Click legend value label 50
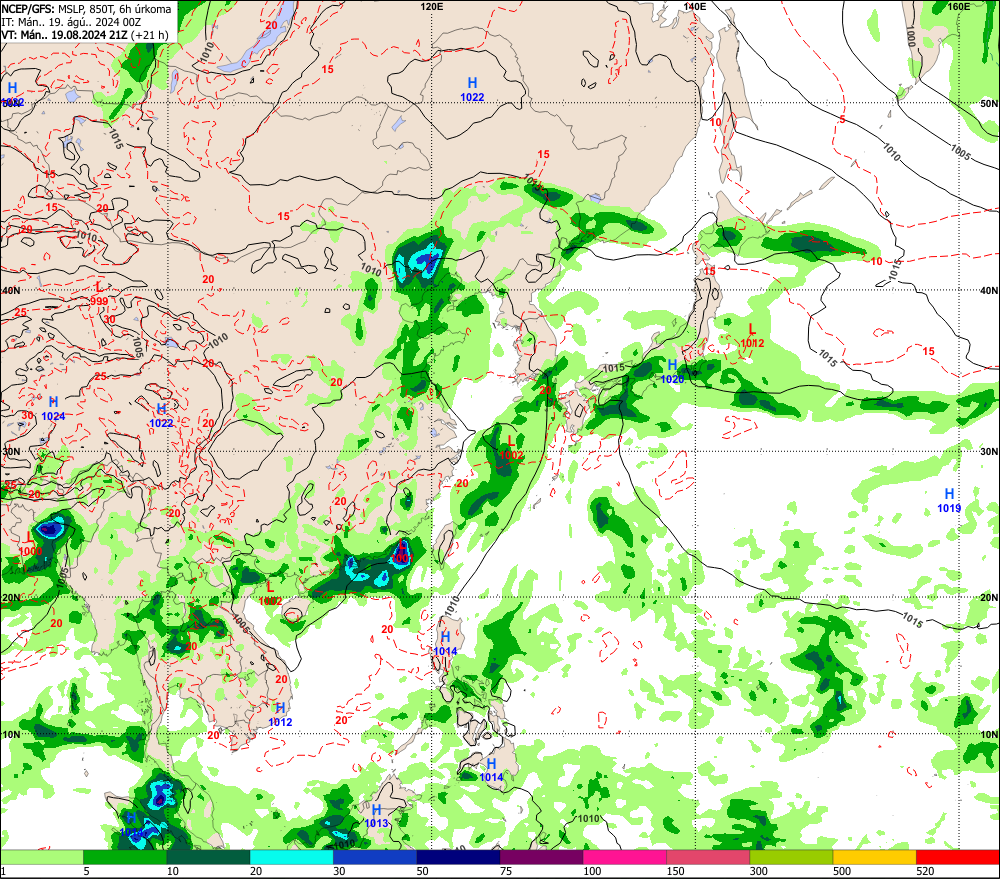1000x879 pixels. tap(423, 871)
